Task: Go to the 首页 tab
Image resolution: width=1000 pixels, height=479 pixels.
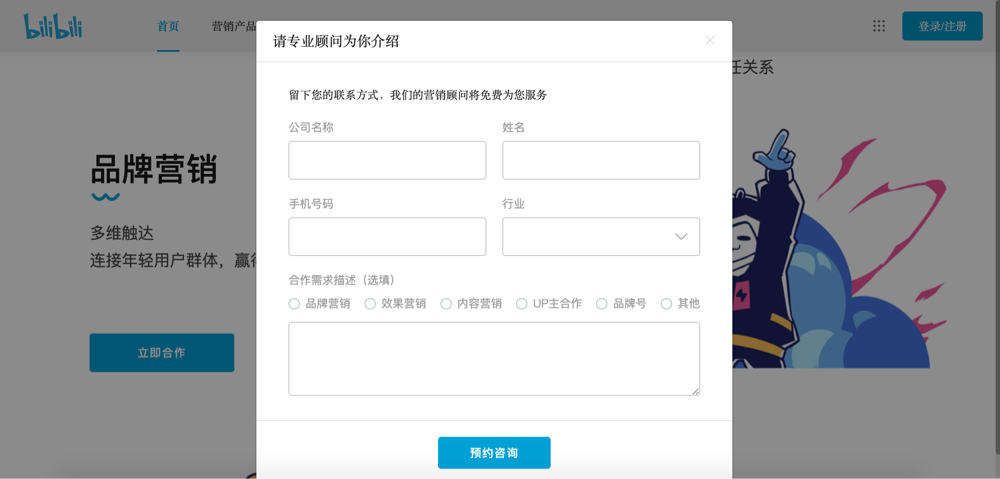Action: 168,26
